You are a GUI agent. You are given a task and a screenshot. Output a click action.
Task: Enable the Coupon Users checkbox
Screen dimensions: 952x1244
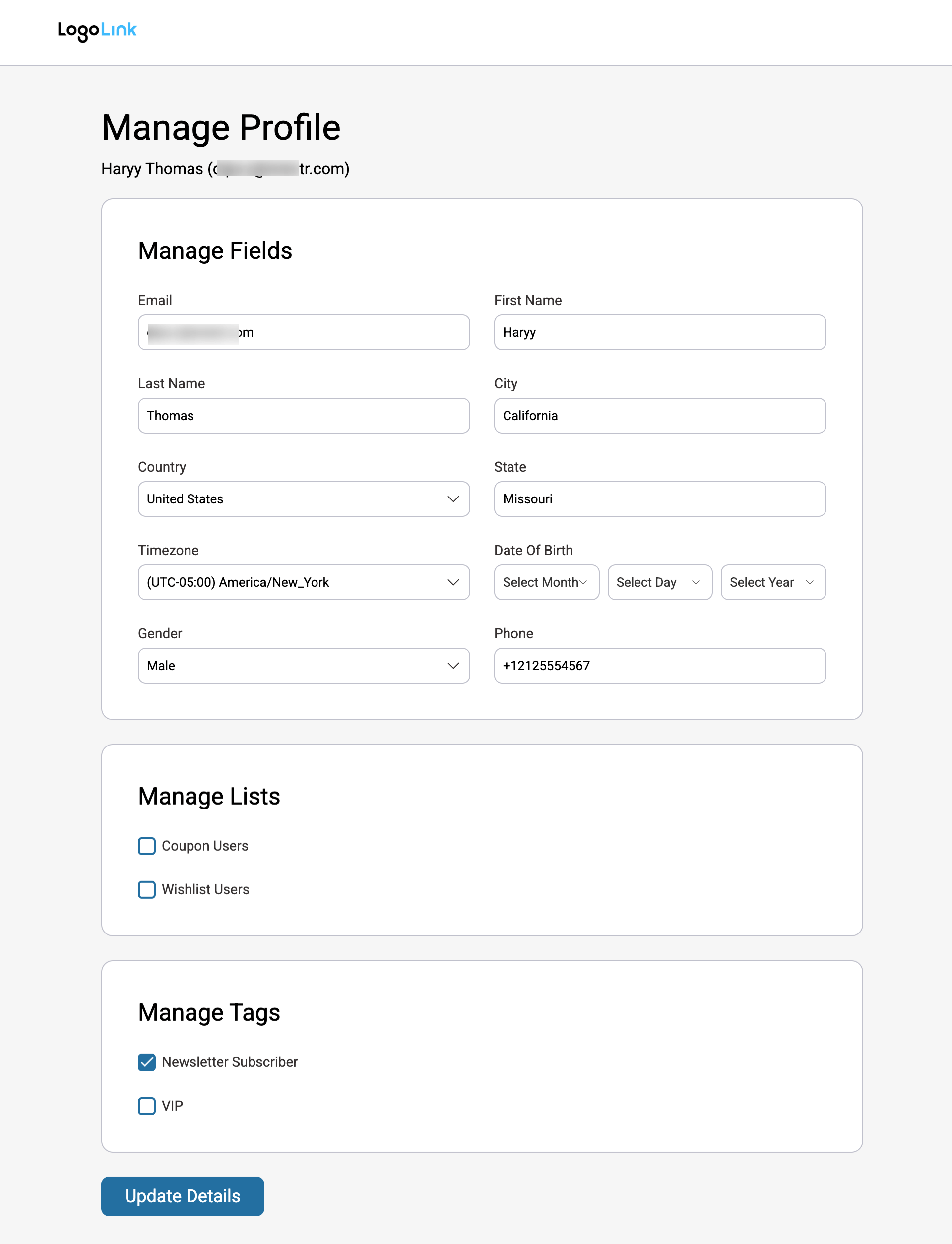pyautogui.click(x=146, y=846)
